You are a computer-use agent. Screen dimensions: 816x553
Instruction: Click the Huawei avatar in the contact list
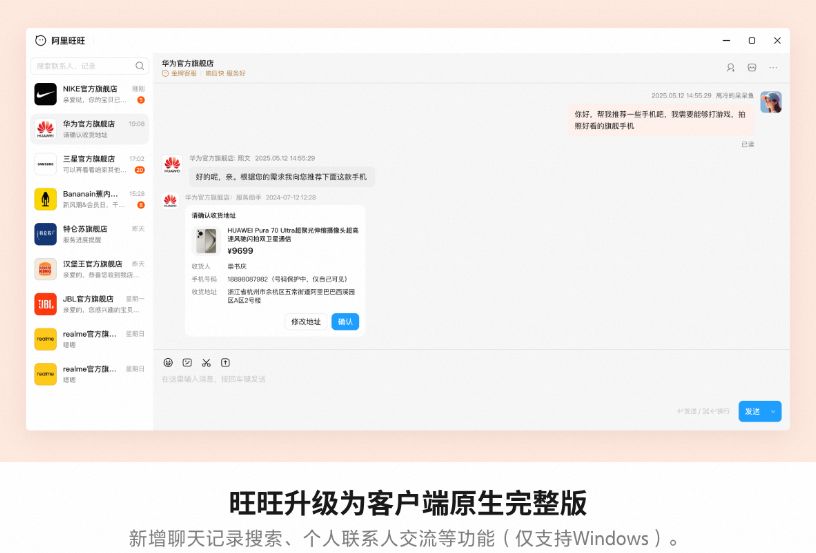click(x=46, y=129)
